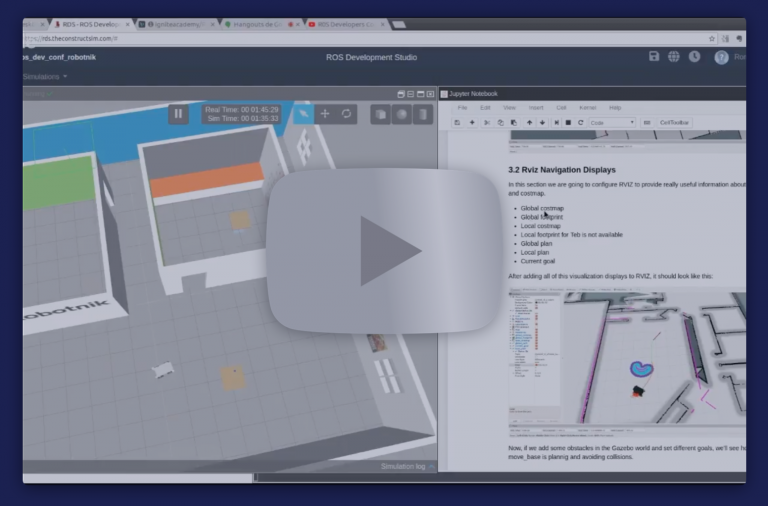Image resolution: width=768 pixels, height=506 pixels.
Task: Click the ros_dev_conf_robotnik project name
Action: (59, 57)
